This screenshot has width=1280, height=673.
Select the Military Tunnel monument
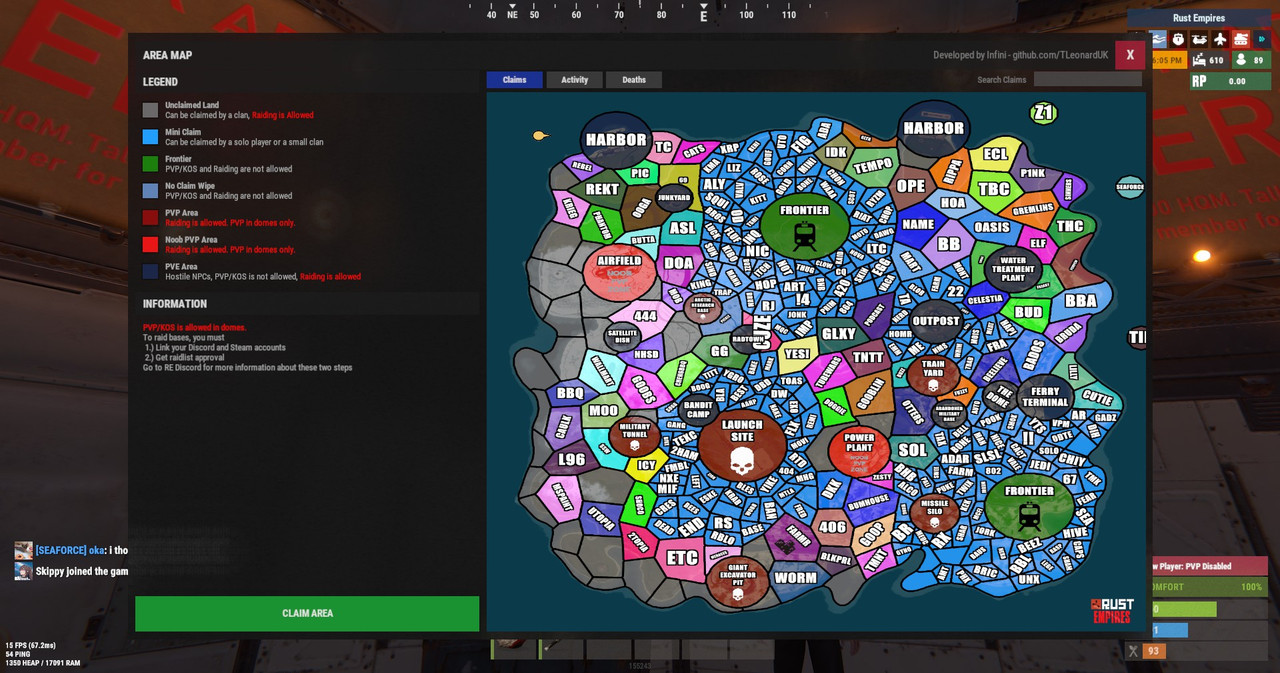point(634,435)
